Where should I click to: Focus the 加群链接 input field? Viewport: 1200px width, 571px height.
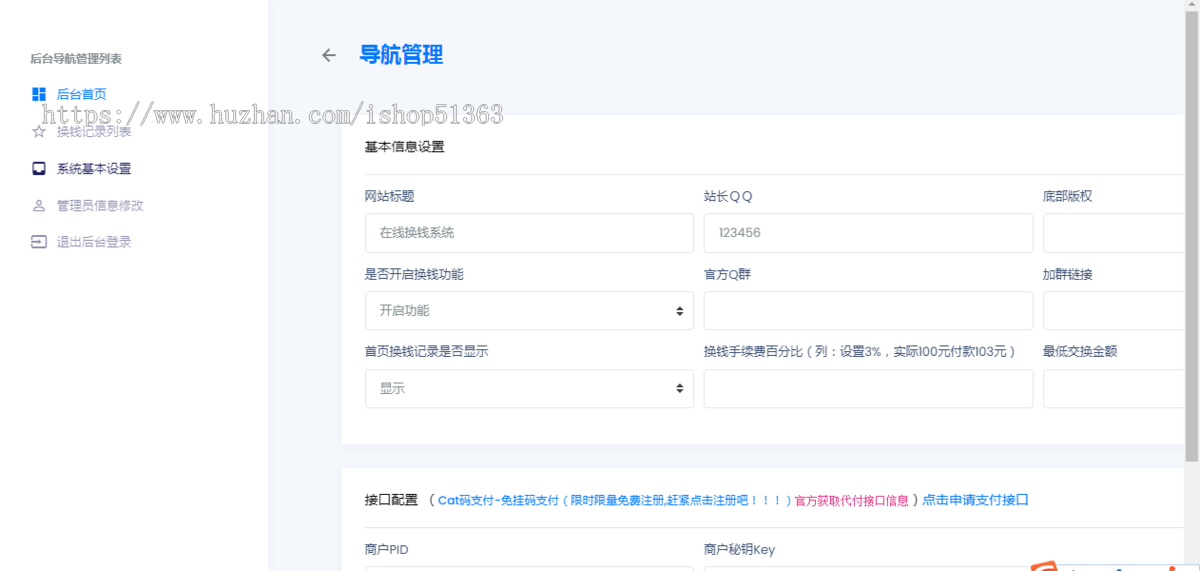[1114, 310]
